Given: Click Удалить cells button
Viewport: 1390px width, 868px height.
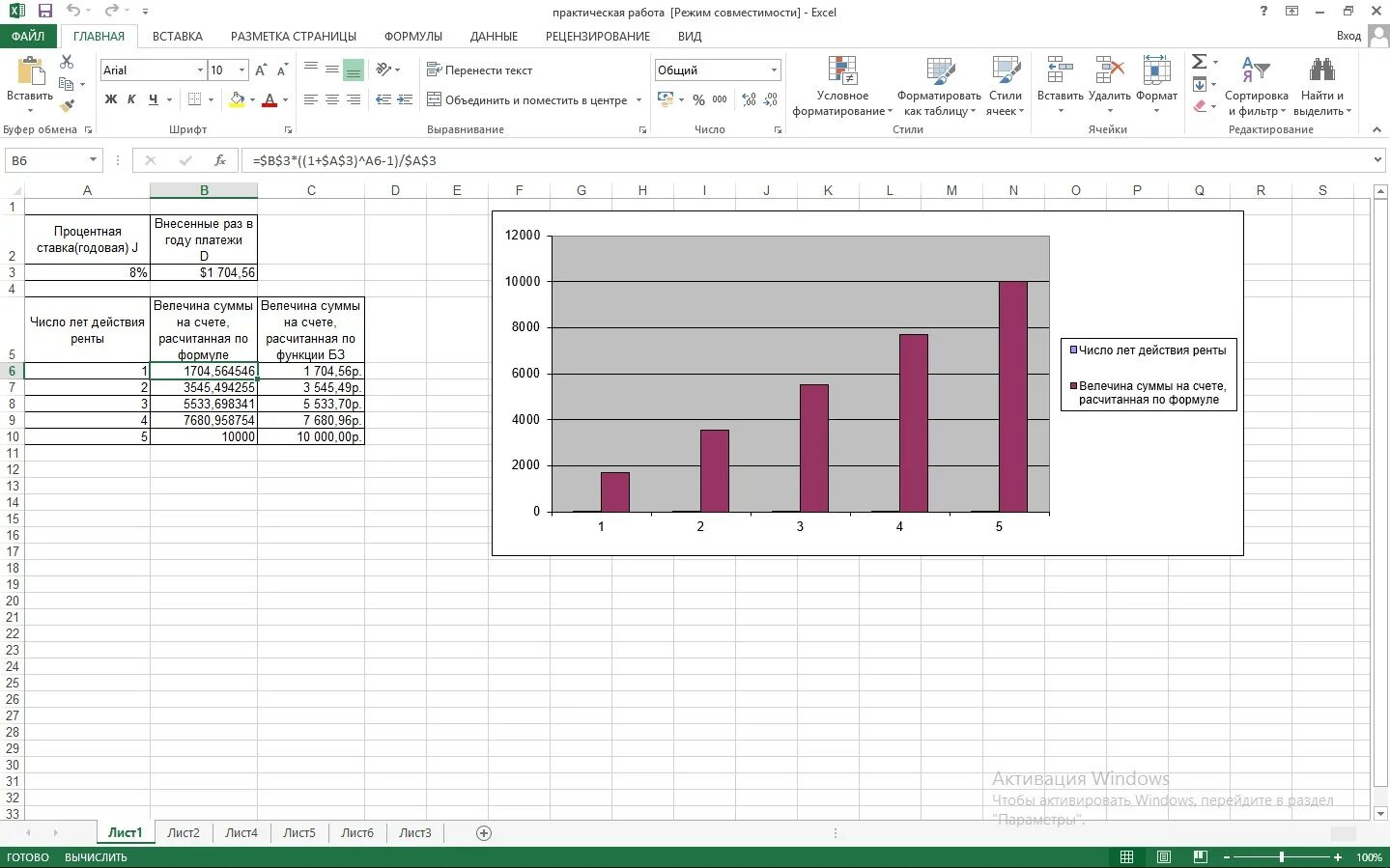Looking at the screenshot, I should [x=1109, y=85].
